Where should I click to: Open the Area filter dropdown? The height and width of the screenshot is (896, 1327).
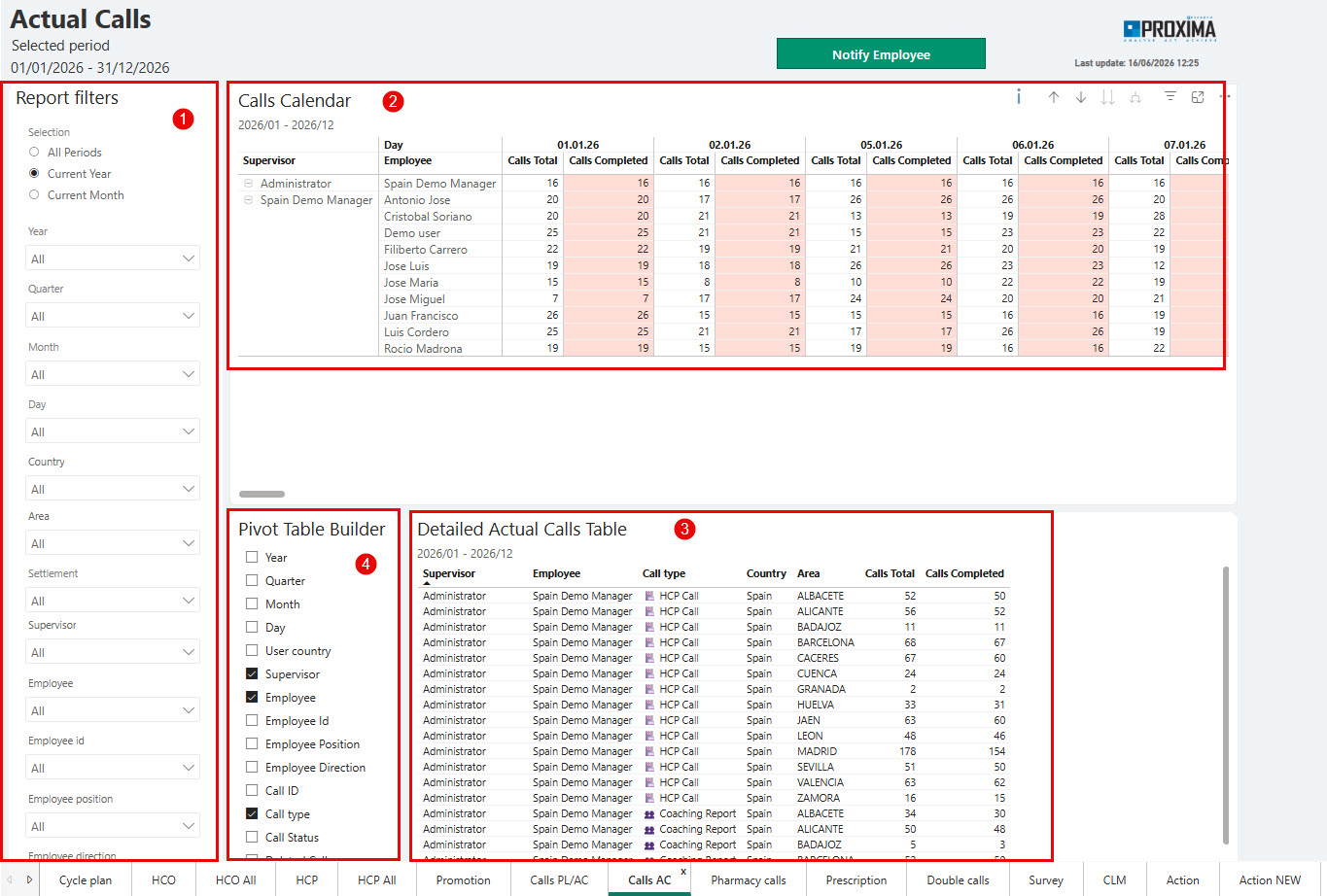pos(113,543)
